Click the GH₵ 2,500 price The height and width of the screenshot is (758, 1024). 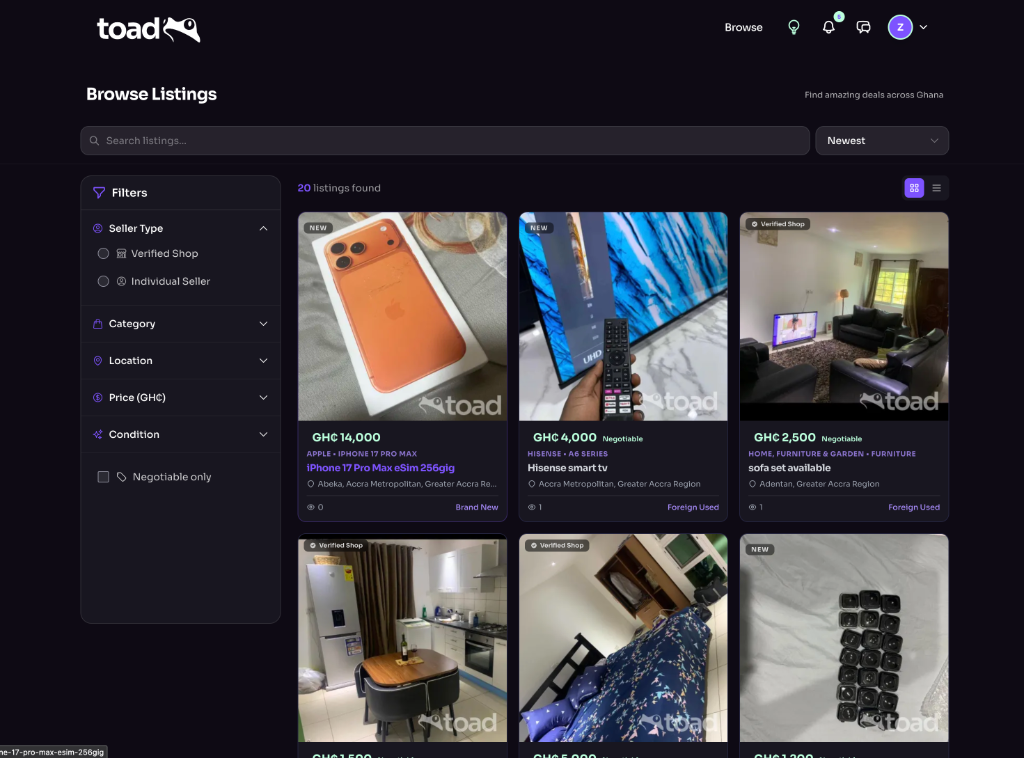pos(785,437)
